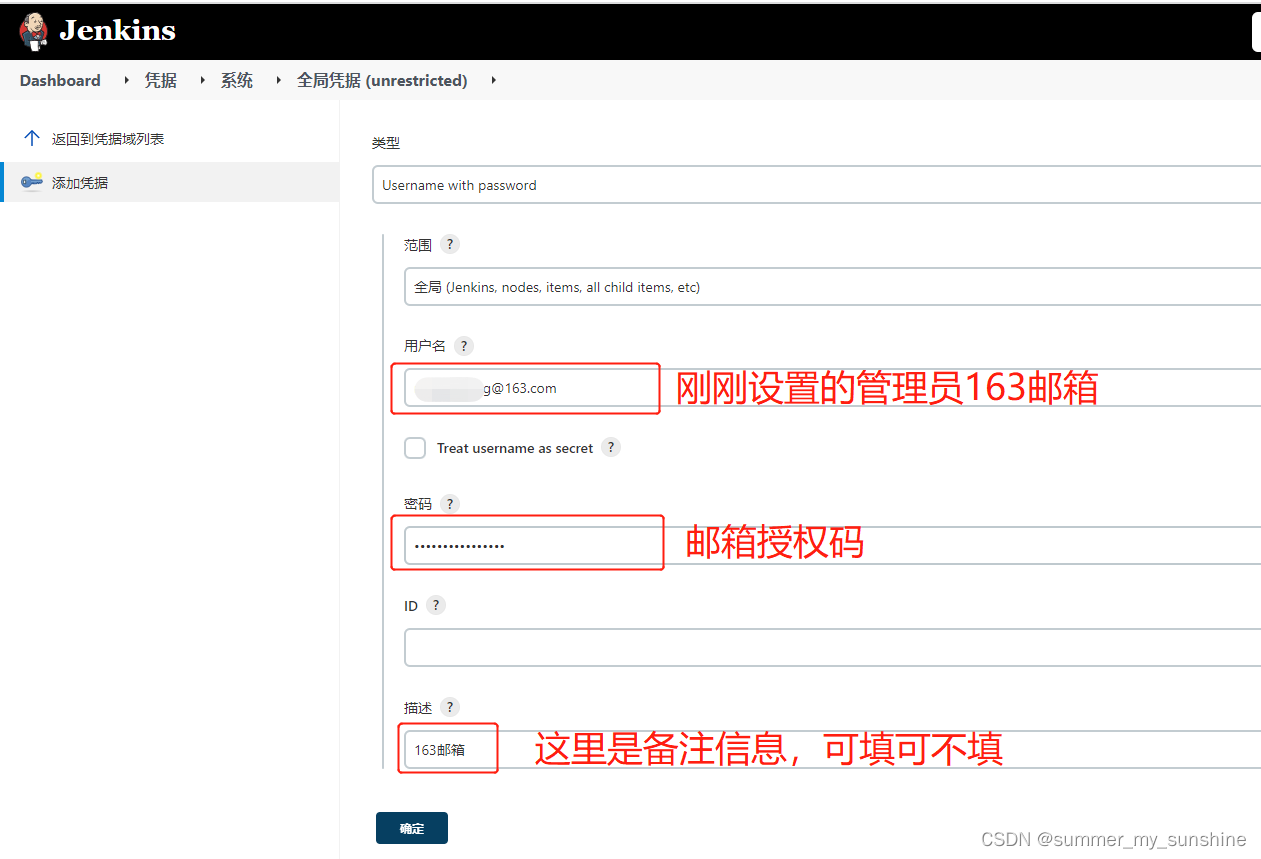Click the 密码 label text

pos(418,505)
